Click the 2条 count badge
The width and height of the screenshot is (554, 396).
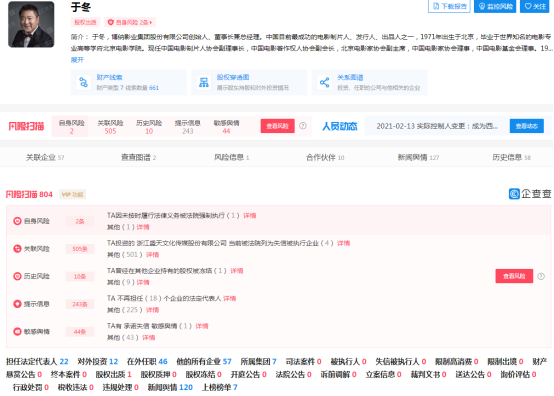pos(80,221)
